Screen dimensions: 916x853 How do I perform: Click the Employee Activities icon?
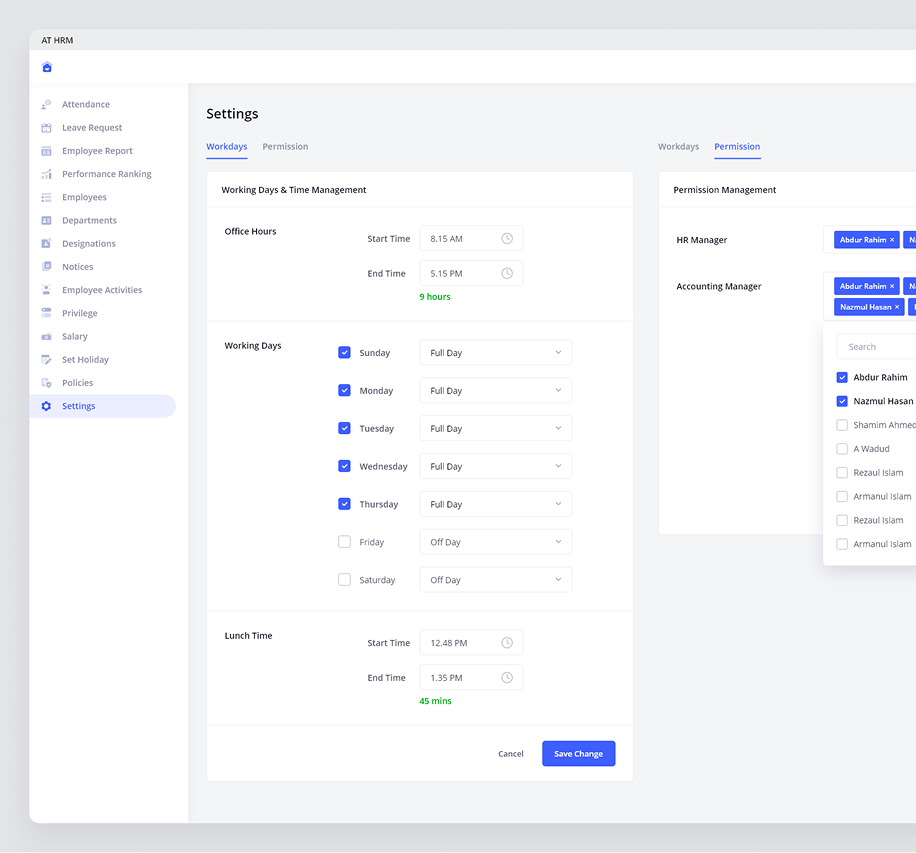tap(46, 290)
